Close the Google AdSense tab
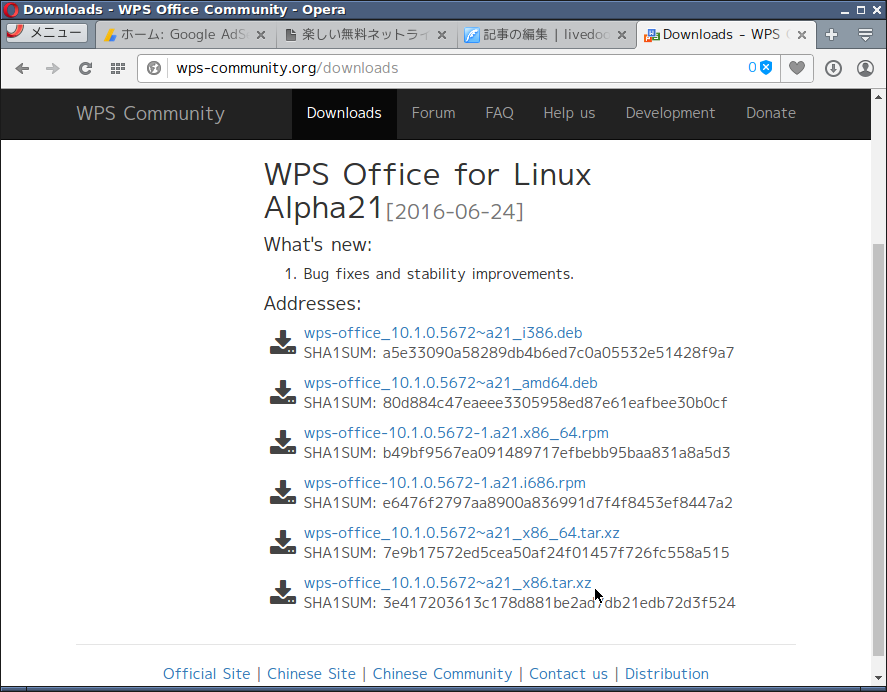The height and width of the screenshot is (692, 887). [x=261, y=35]
